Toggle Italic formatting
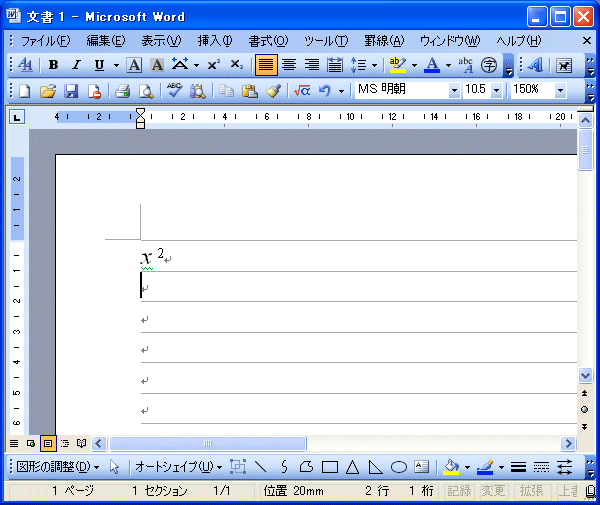 (76, 66)
